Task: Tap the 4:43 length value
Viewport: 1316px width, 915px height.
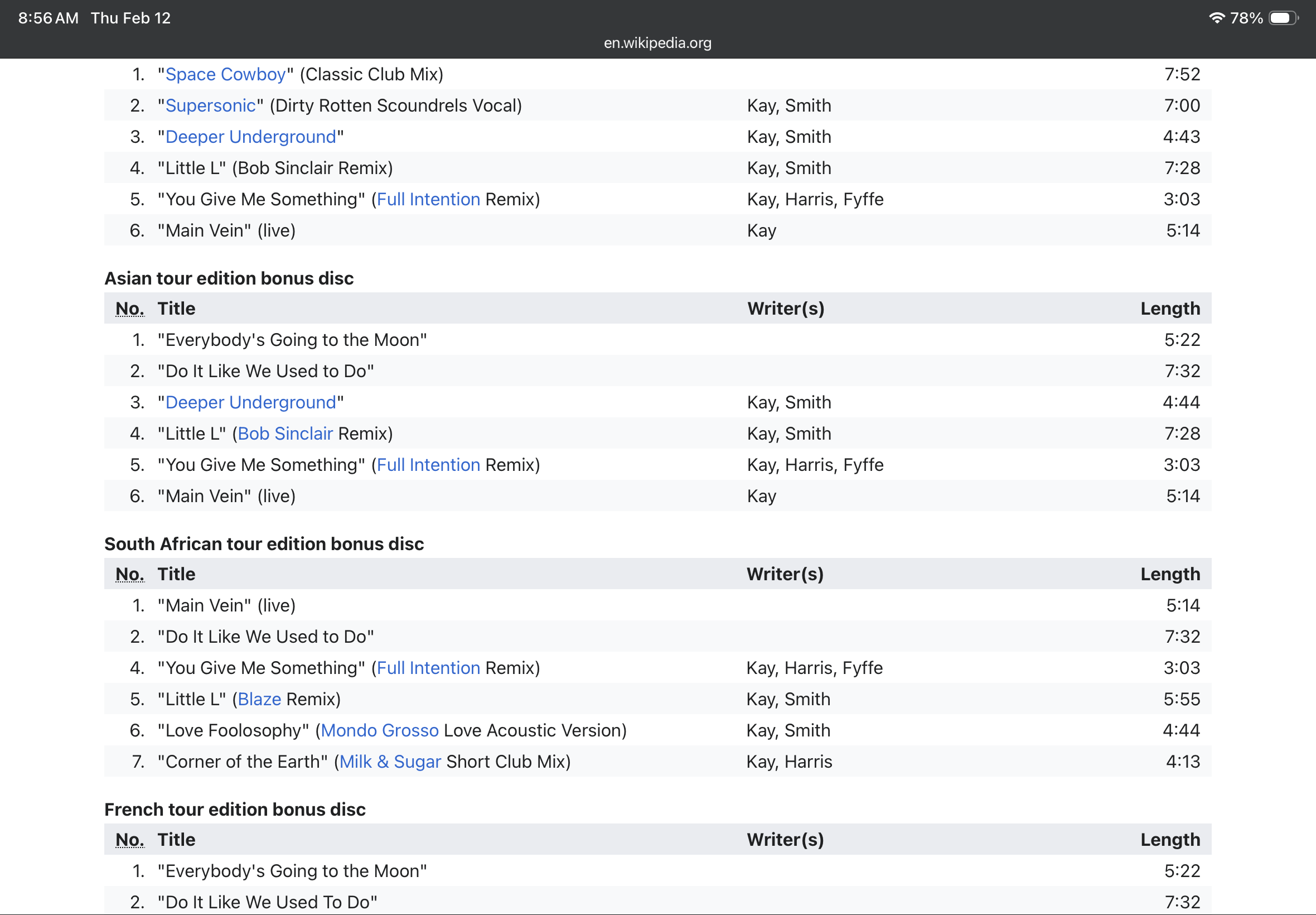Action: pyautogui.click(x=1182, y=137)
